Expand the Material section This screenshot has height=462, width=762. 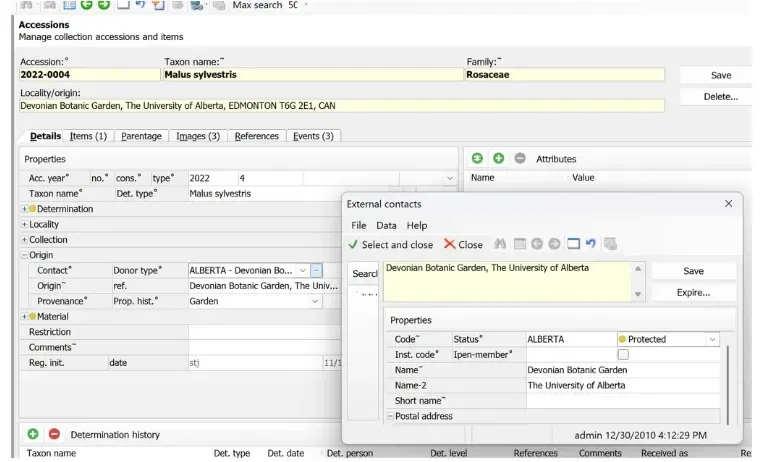(24, 316)
